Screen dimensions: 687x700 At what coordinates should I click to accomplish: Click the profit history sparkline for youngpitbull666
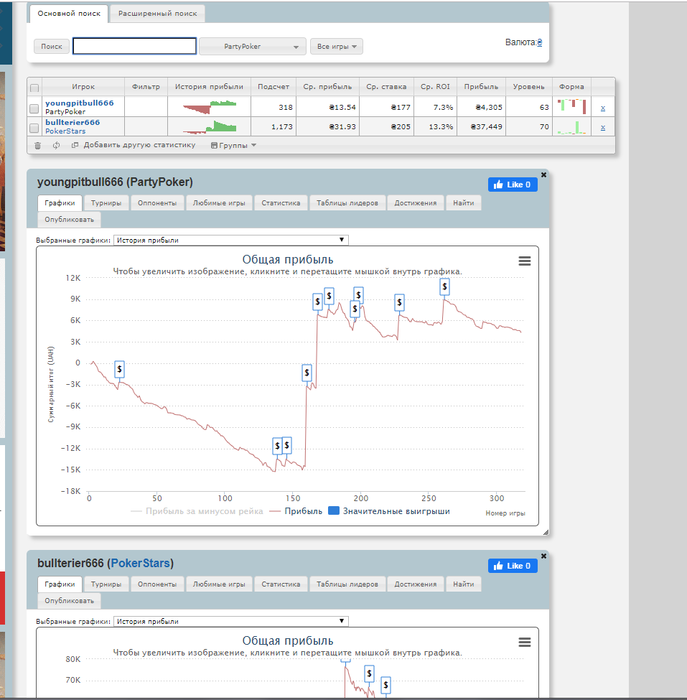coord(209,107)
